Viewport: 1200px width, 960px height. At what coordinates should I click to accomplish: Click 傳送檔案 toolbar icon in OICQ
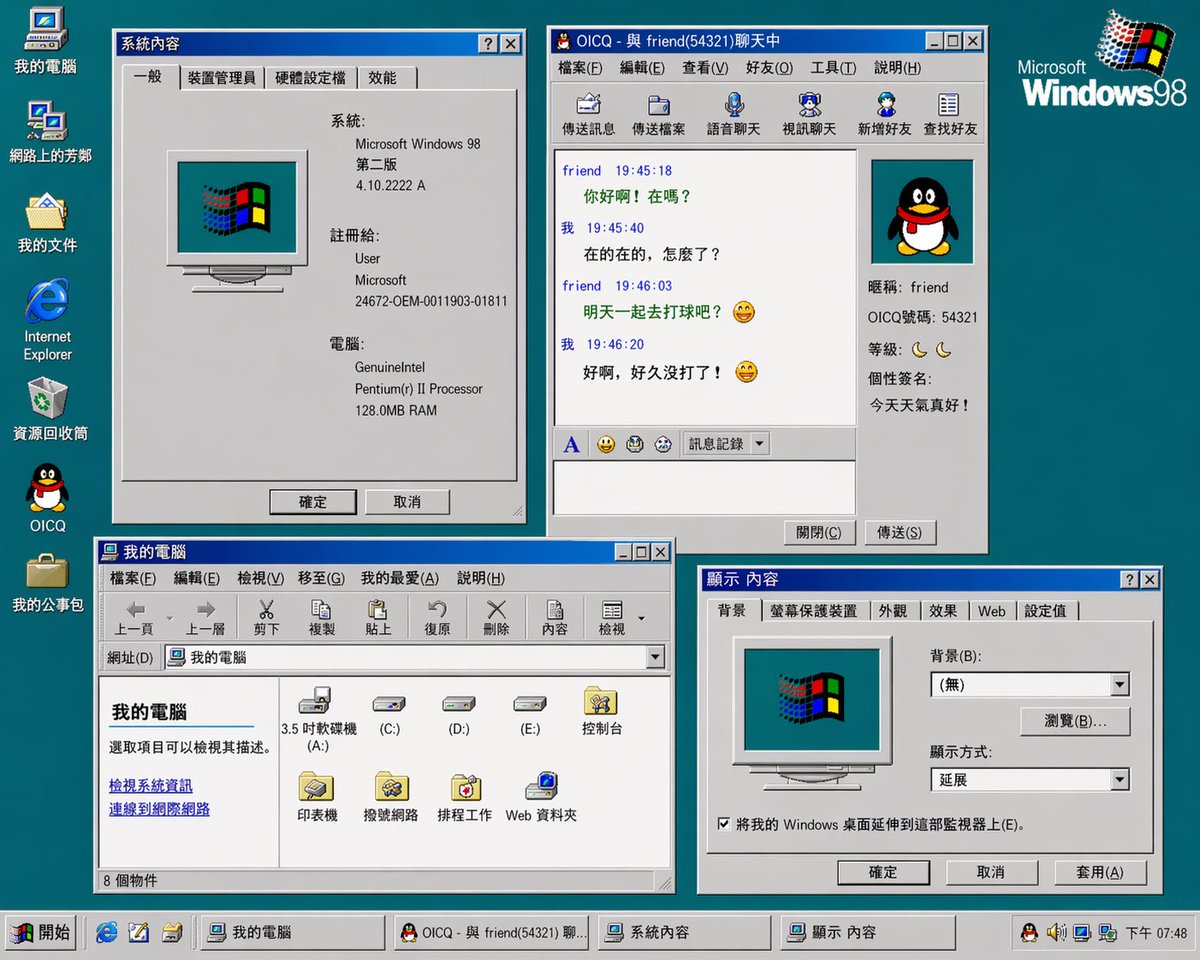tap(658, 114)
